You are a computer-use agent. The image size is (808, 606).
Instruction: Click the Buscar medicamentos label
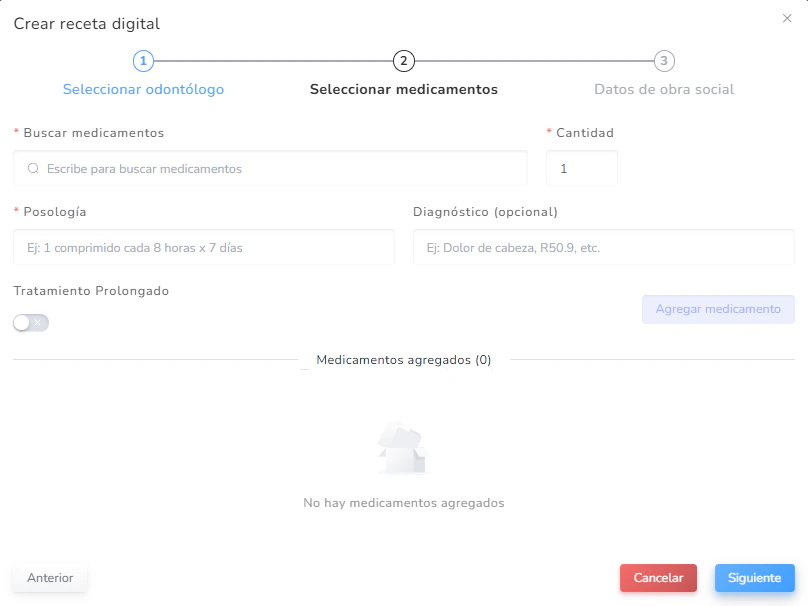(94, 133)
